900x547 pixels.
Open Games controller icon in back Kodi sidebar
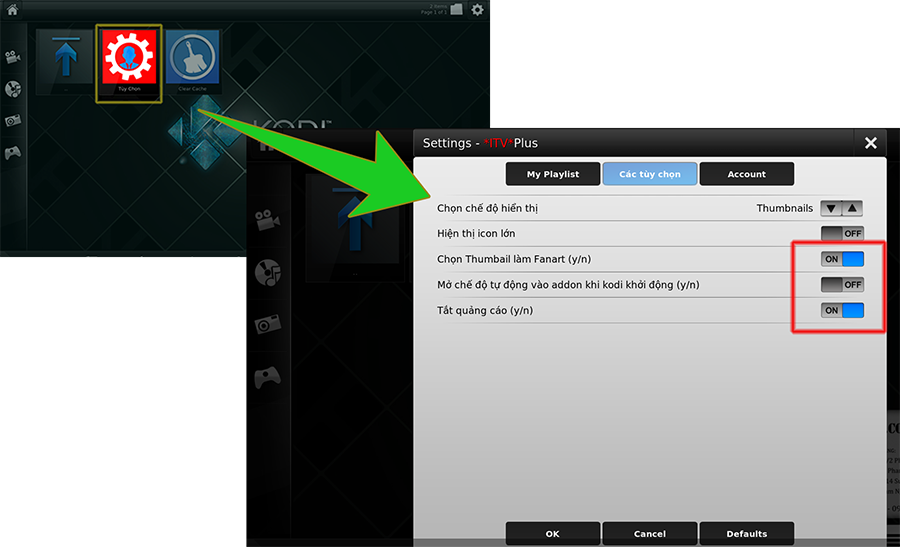click(13, 152)
